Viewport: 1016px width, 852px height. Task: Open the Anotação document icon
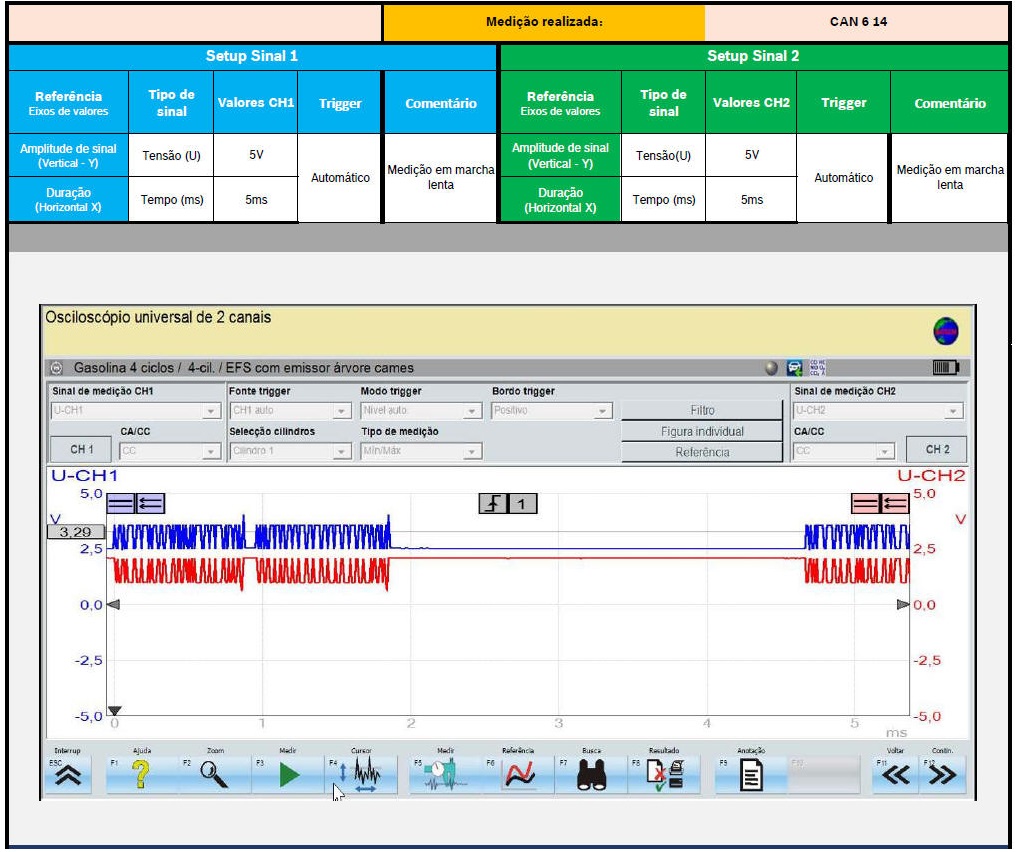pos(750,775)
